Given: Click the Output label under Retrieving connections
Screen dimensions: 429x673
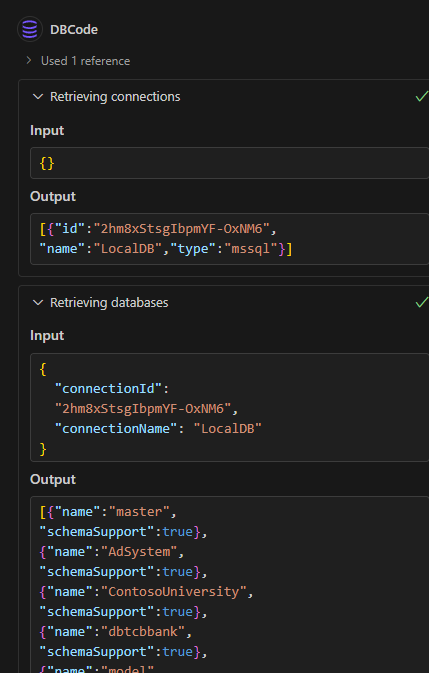Looking at the screenshot, I should pos(53,196).
